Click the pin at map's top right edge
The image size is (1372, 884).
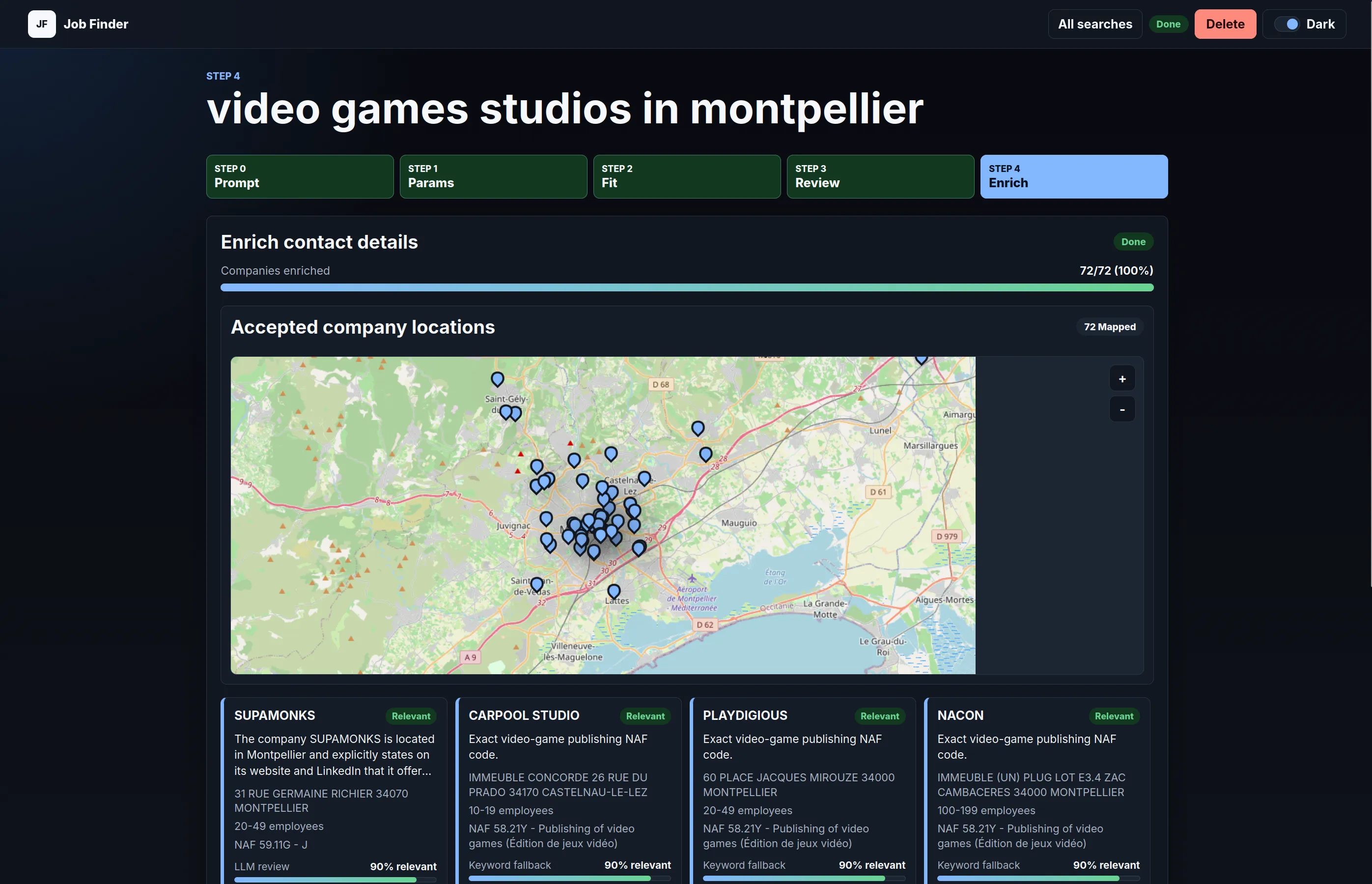(921, 360)
